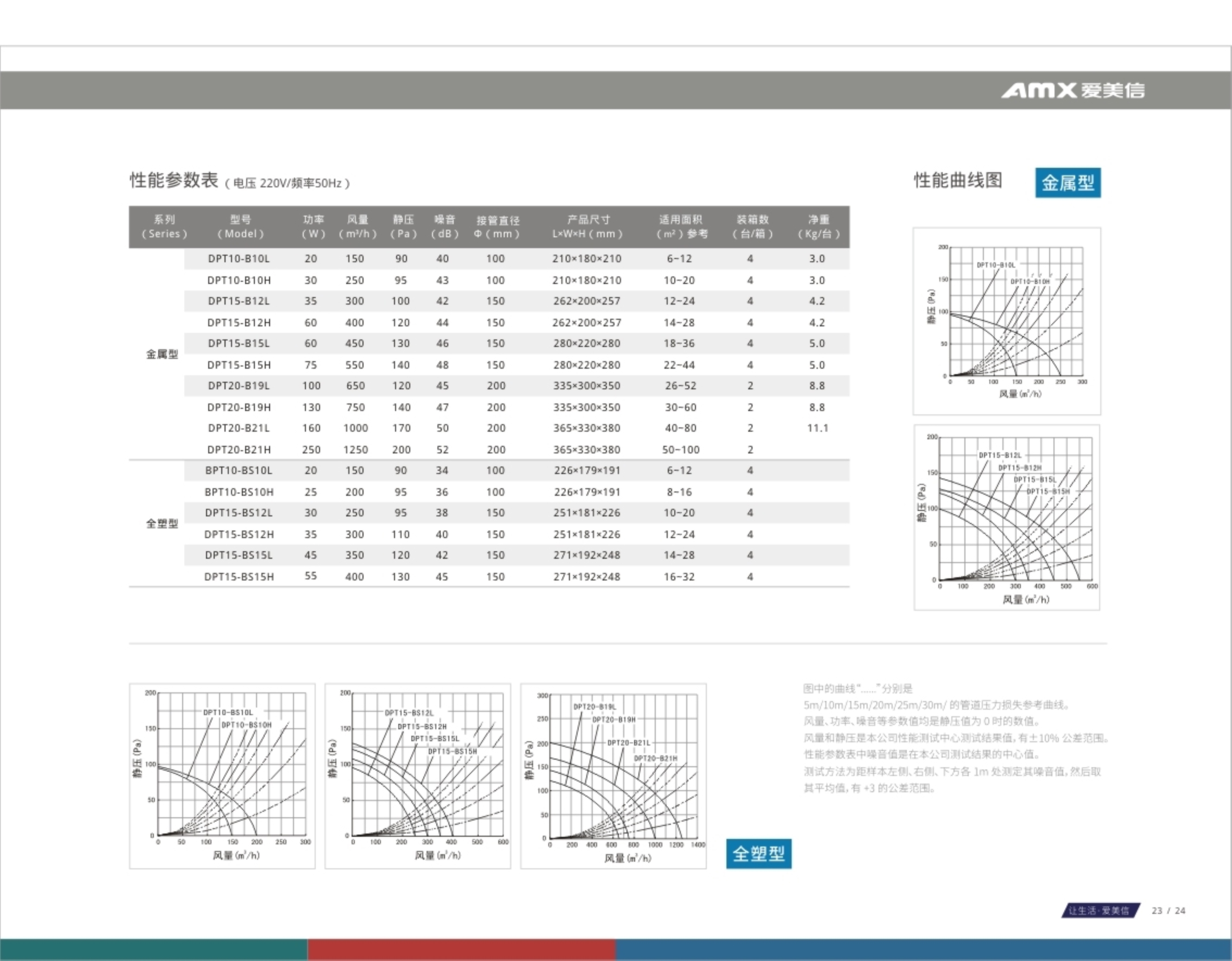Click the DPT20-B21H model row
Viewport: 1232px width, 961px height.
239,449
